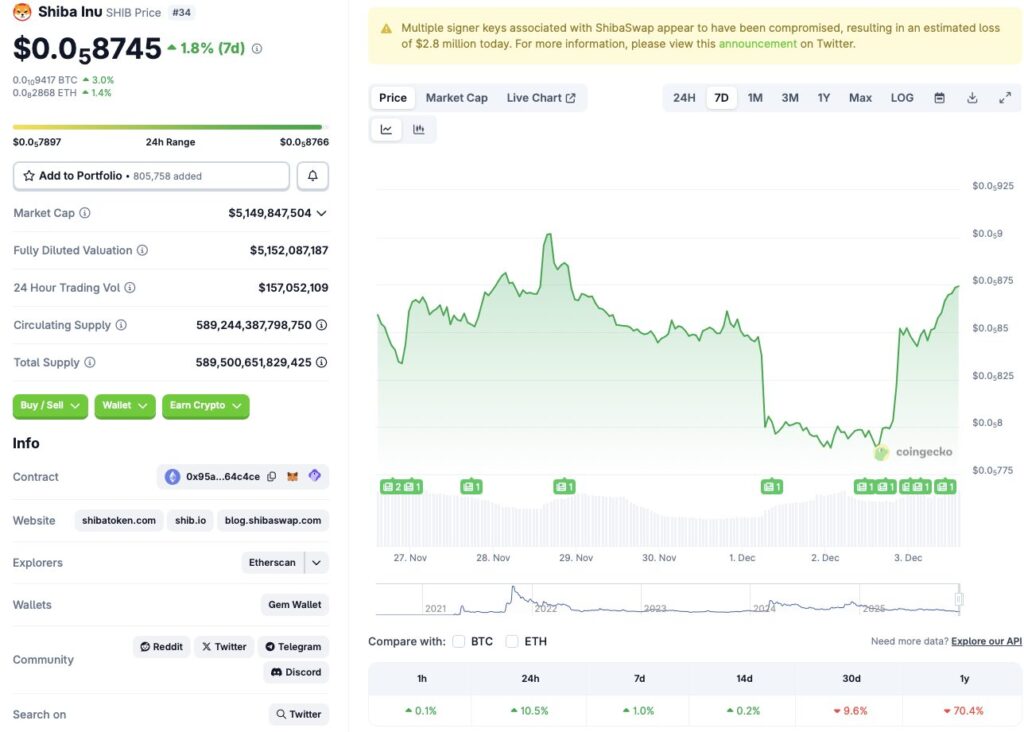The height and width of the screenshot is (732, 1024).
Task: Switch to the Market Cap tab
Action: 456,98
